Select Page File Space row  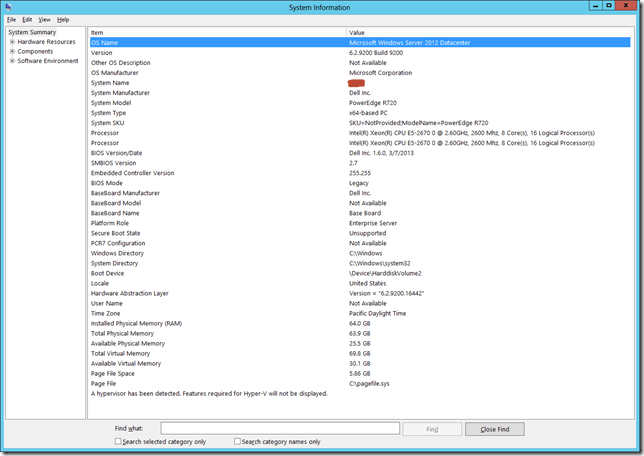360,373
